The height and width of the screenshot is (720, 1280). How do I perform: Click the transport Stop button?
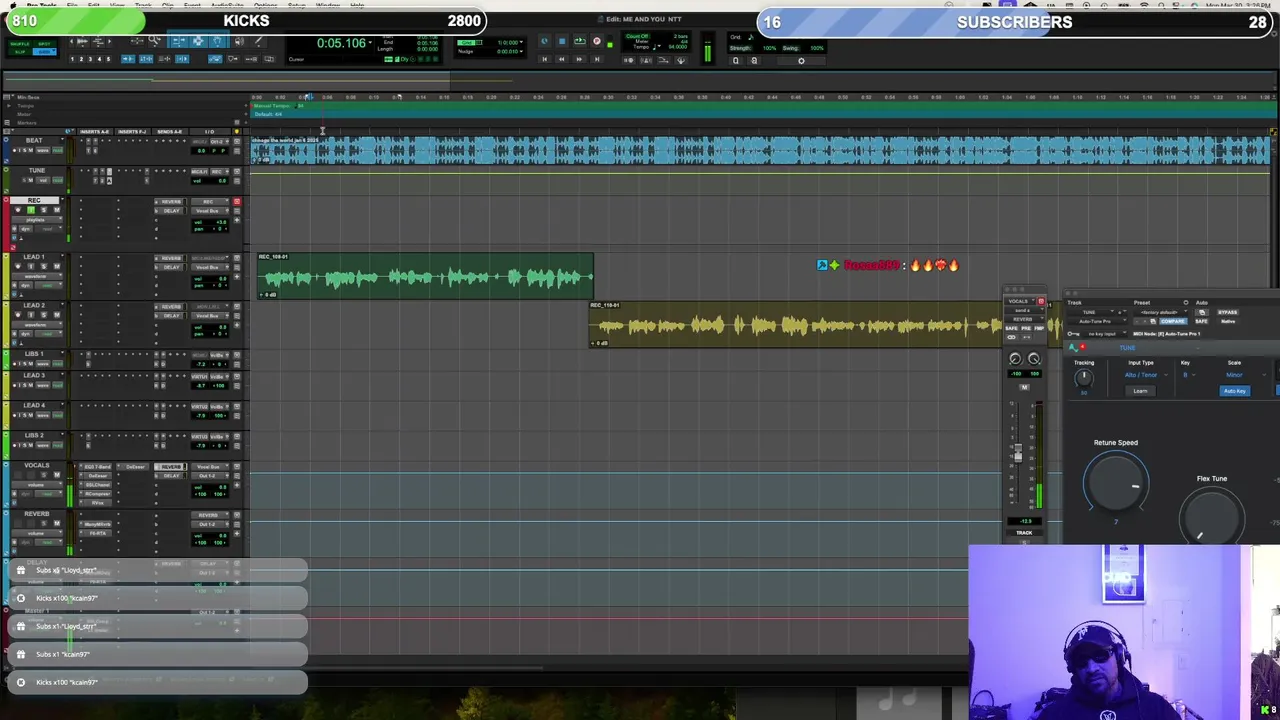(x=562, y=41)
